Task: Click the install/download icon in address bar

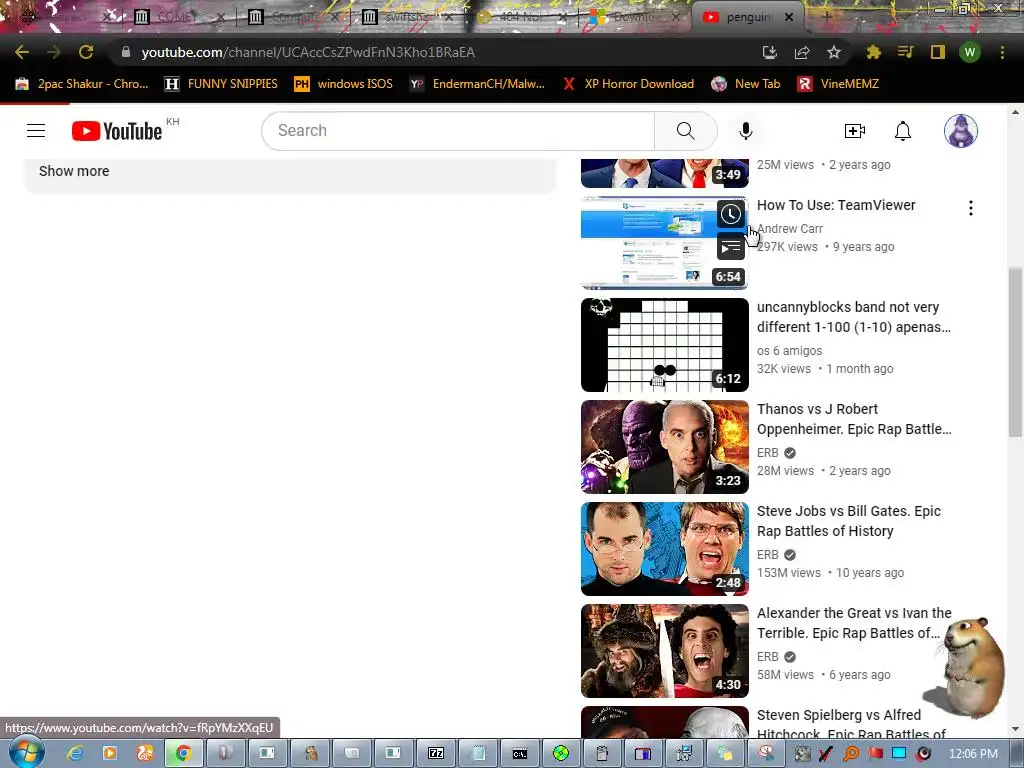Action: (x=769, y=52)
